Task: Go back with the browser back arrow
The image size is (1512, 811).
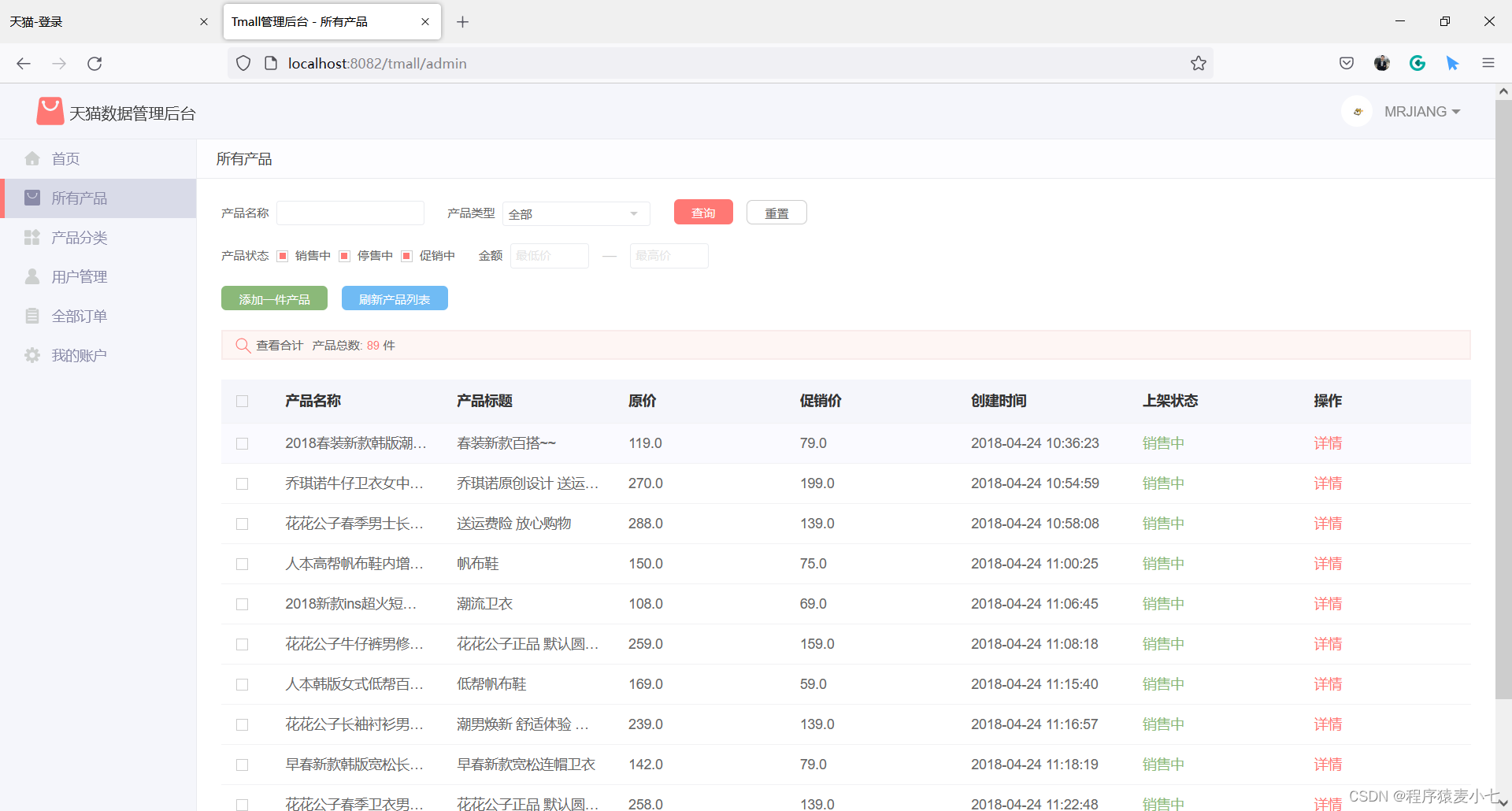Action: pos(24,64)
